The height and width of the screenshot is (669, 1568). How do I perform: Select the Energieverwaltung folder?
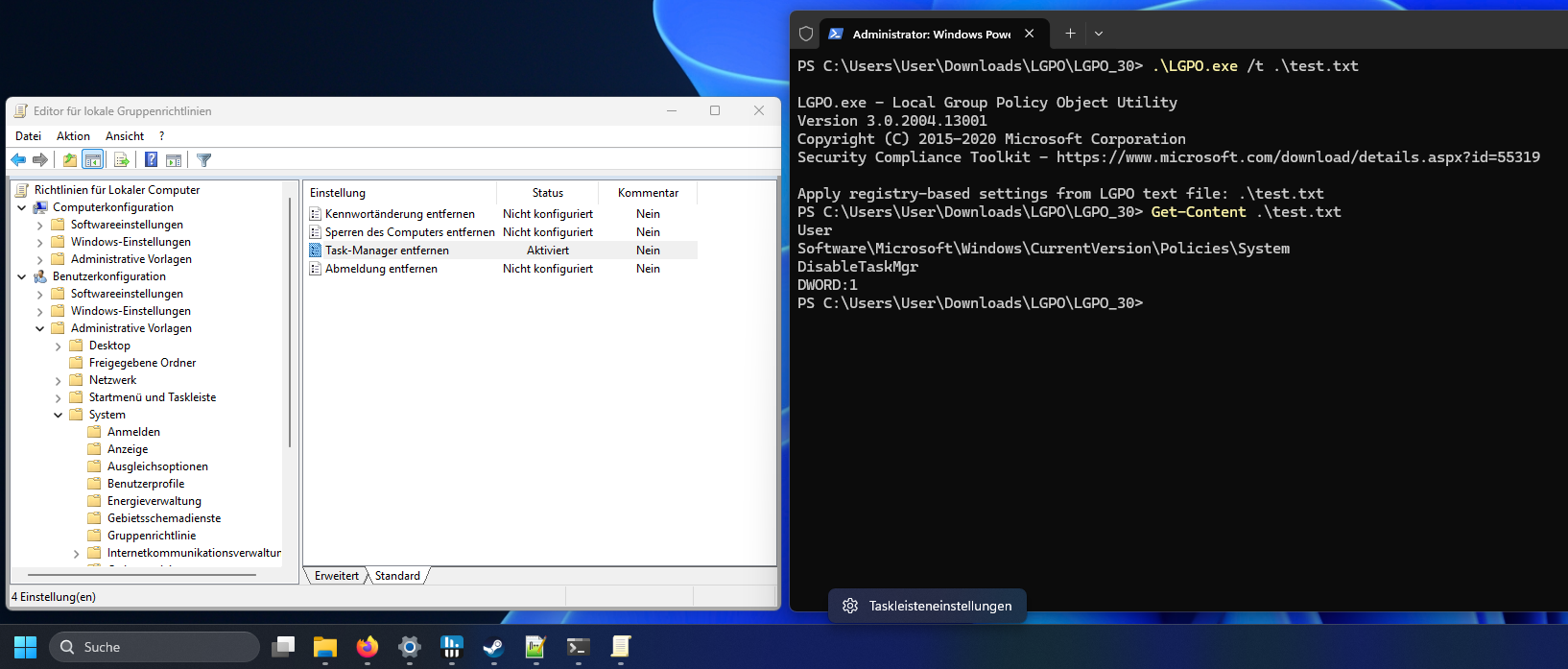pos(154,501)
